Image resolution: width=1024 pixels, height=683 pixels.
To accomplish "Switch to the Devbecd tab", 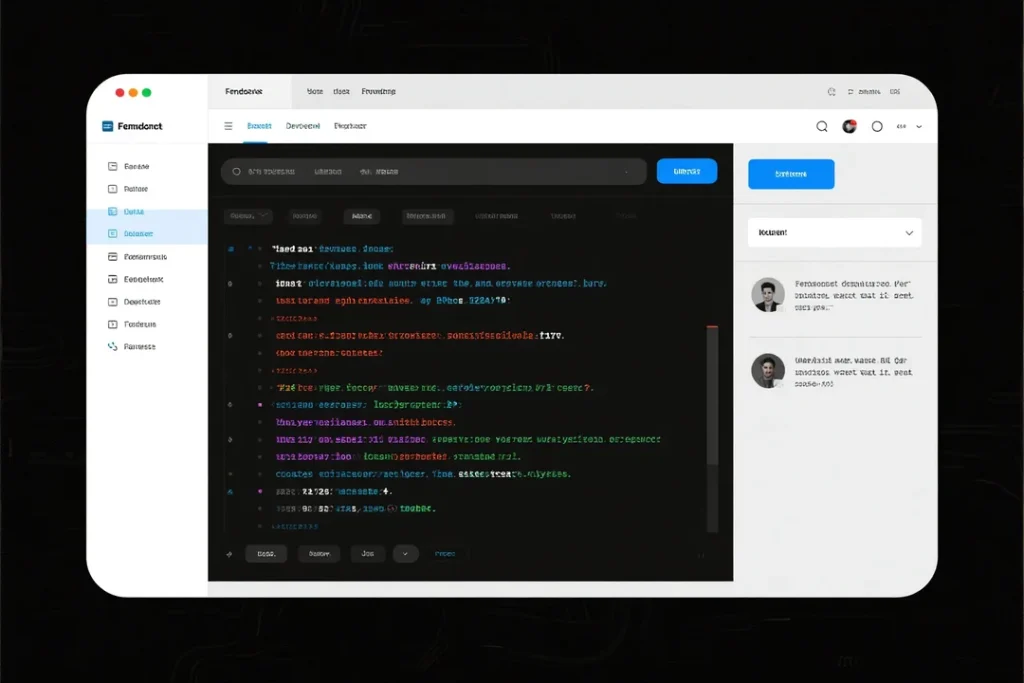I will (x=302, y=126).
